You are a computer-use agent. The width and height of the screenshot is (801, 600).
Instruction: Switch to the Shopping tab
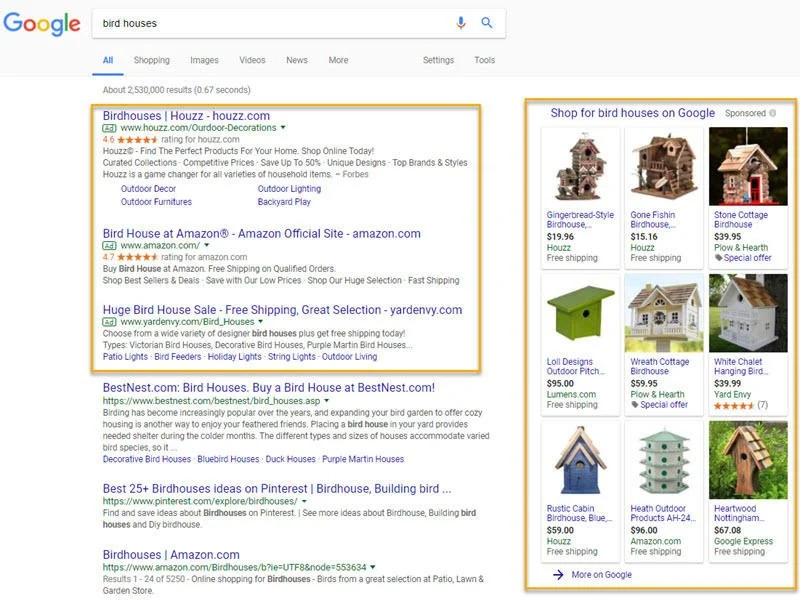click(x=152, y=60)
